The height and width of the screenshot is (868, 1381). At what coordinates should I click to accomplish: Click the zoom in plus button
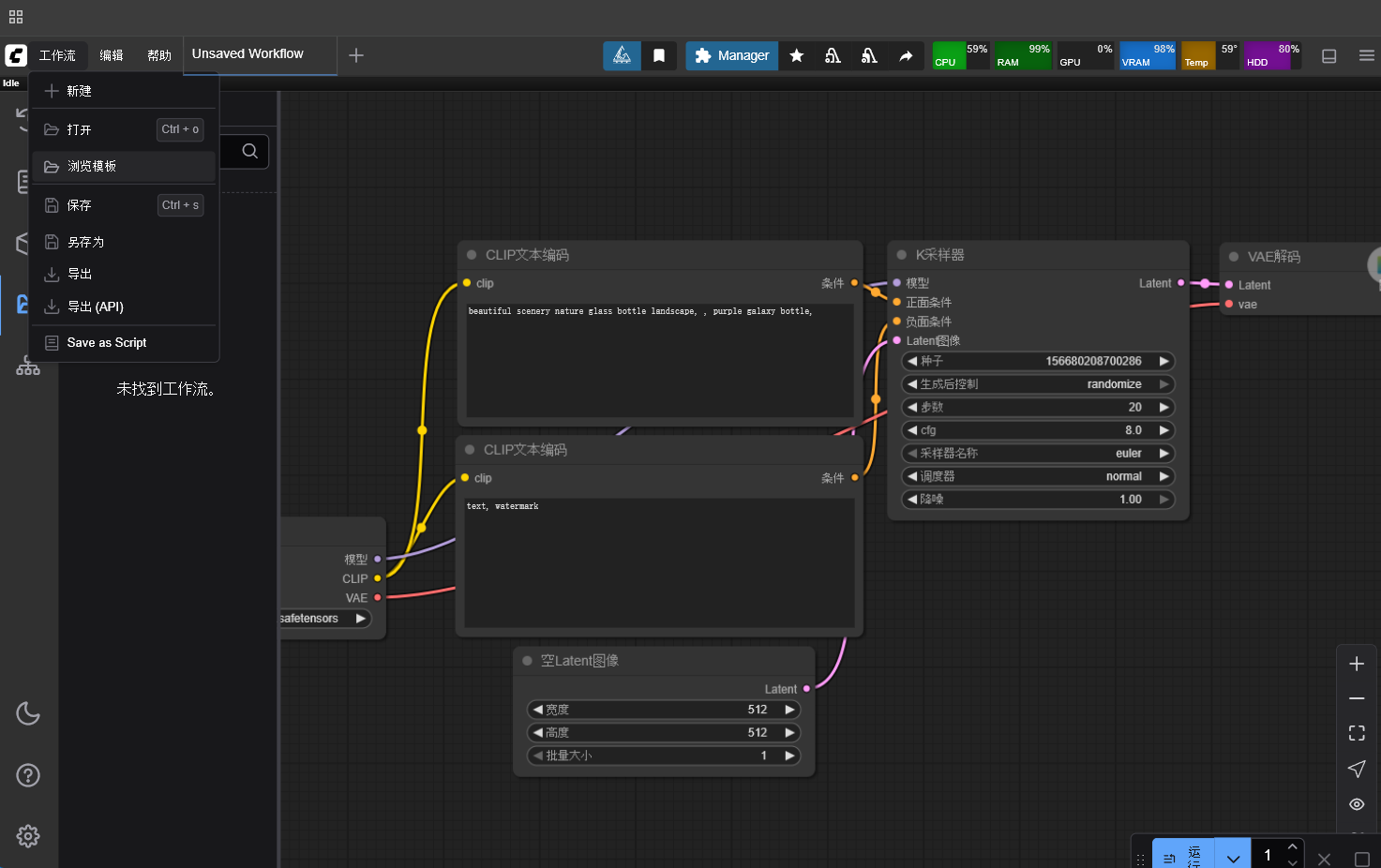(1357, 664)
